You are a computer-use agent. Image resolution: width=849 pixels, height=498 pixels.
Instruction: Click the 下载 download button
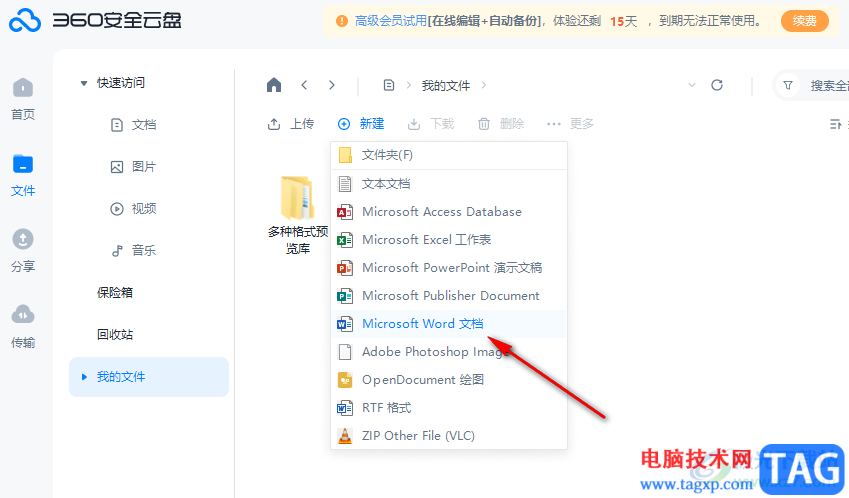tap(430, 124)
